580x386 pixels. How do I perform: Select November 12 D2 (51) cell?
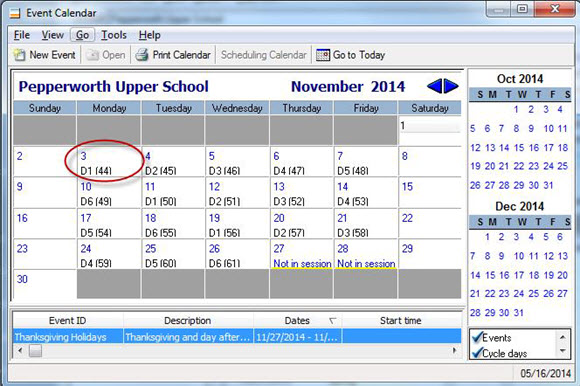tap(237, 193)
